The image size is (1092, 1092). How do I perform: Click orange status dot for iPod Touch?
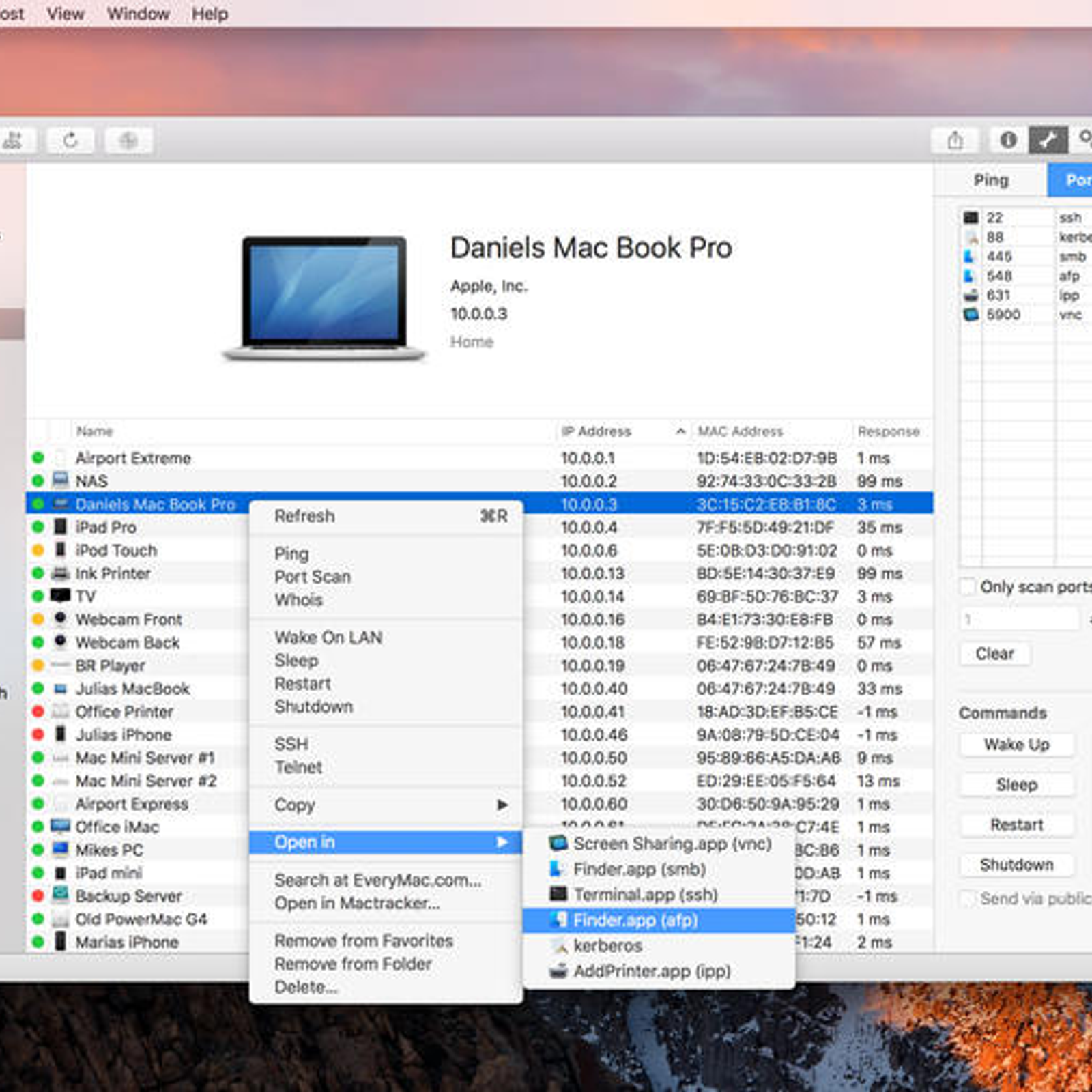[x=38, y=550]
